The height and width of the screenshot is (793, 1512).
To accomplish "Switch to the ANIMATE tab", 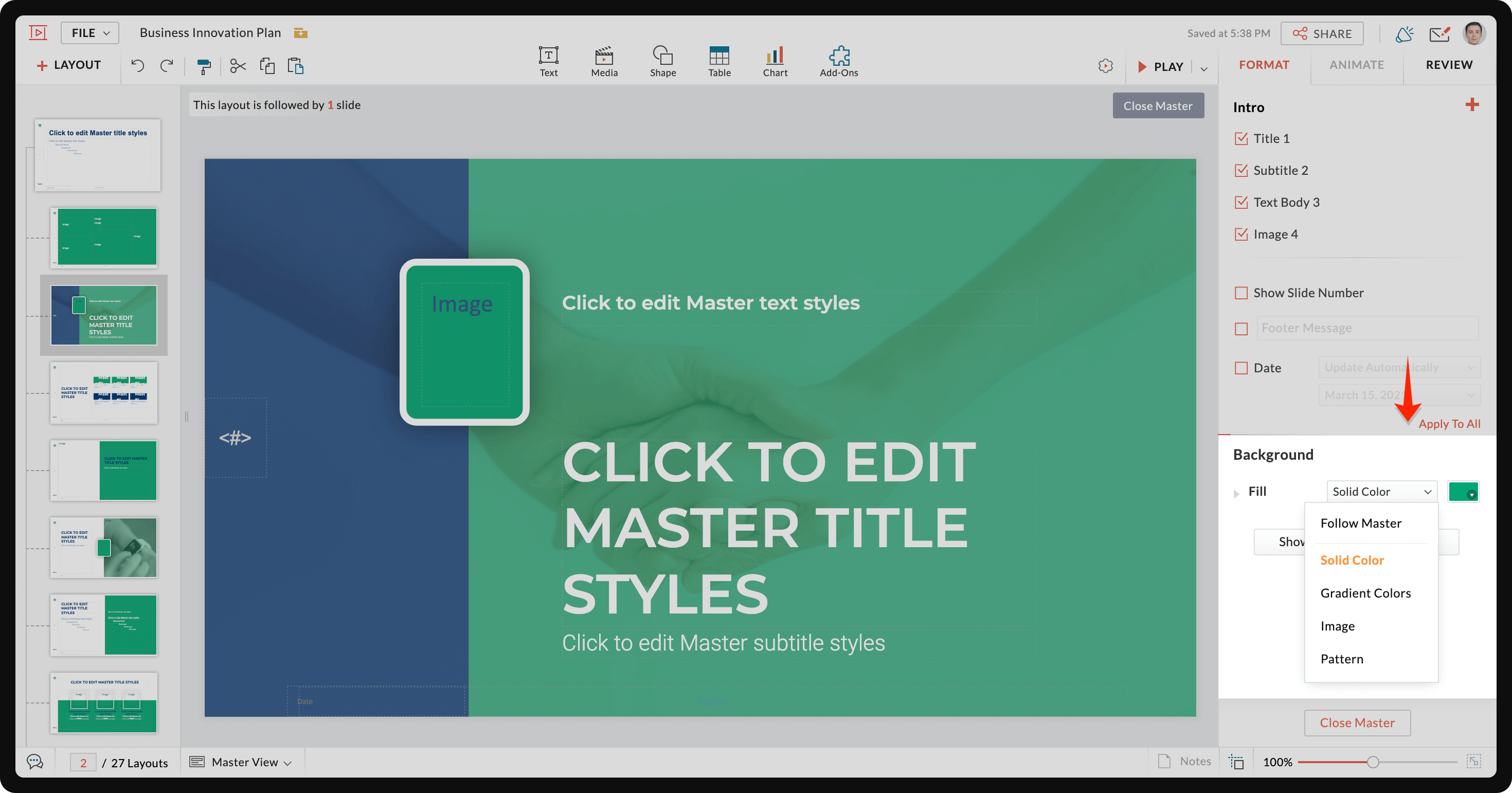I will (x=1357, y=65).
